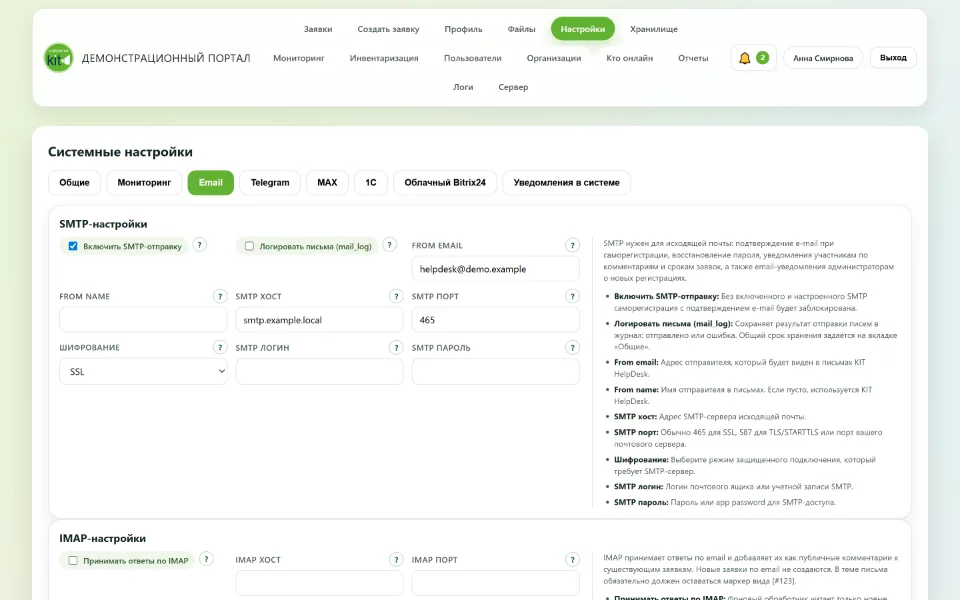Click the IMAP хост input field
Viewport: 960px width, 600px height.
click(320, 583)
